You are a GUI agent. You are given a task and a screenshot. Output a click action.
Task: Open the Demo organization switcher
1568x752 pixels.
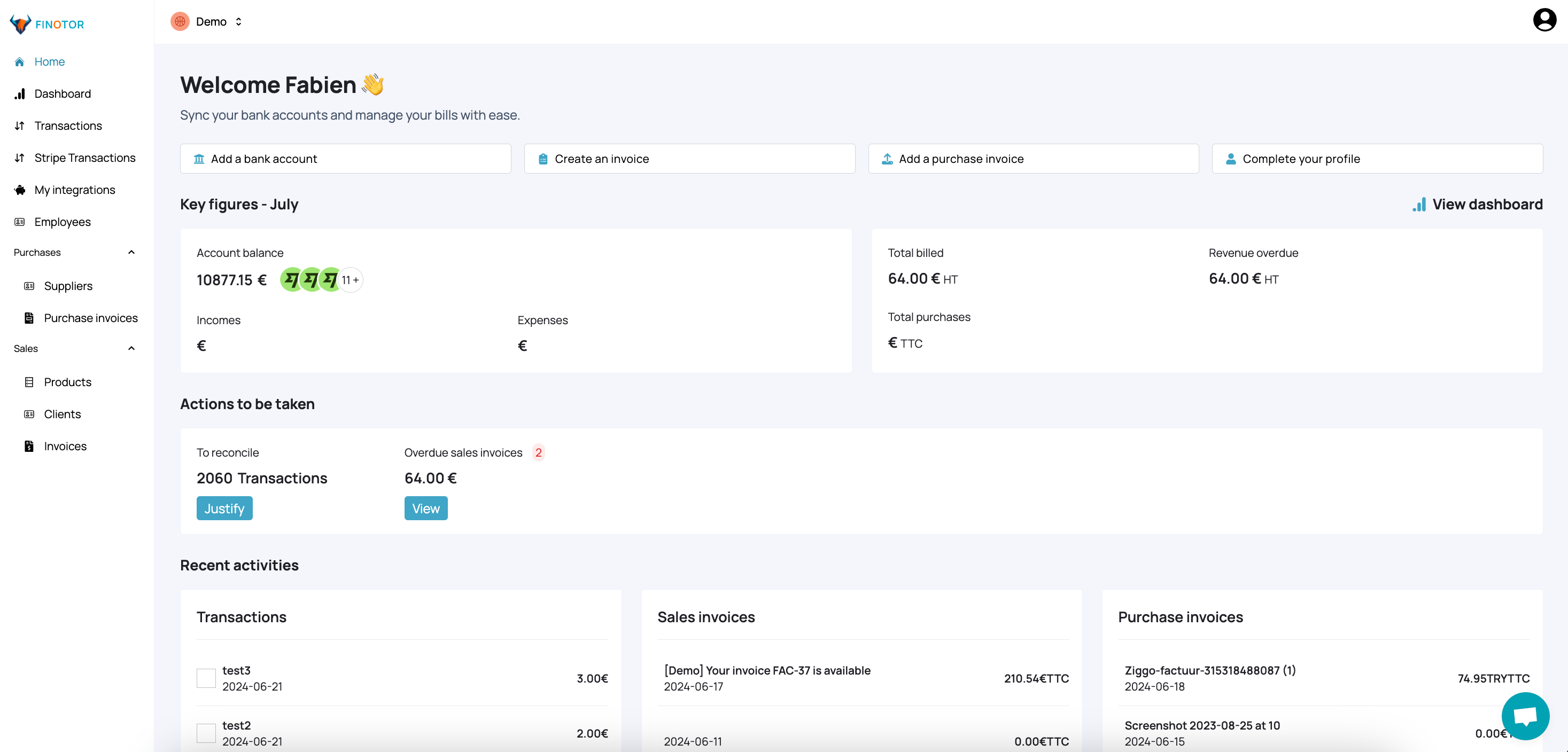pyautogui.click(x=207, y=21)
